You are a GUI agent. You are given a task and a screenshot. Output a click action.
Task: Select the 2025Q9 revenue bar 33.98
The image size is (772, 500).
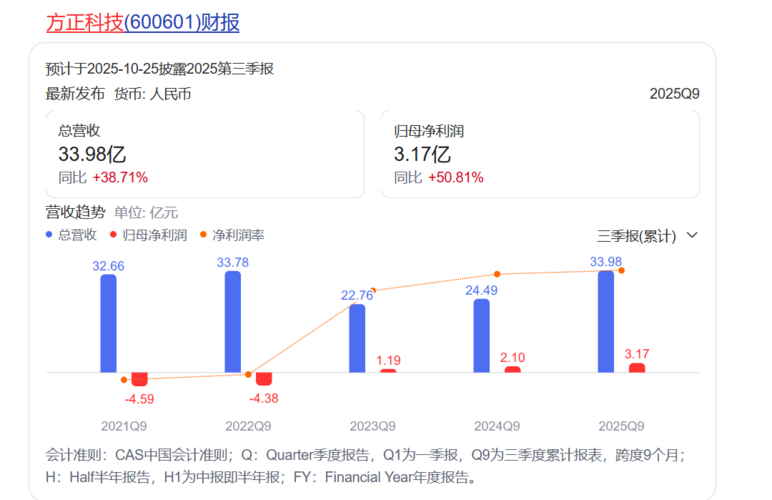[x=606, y=321]
